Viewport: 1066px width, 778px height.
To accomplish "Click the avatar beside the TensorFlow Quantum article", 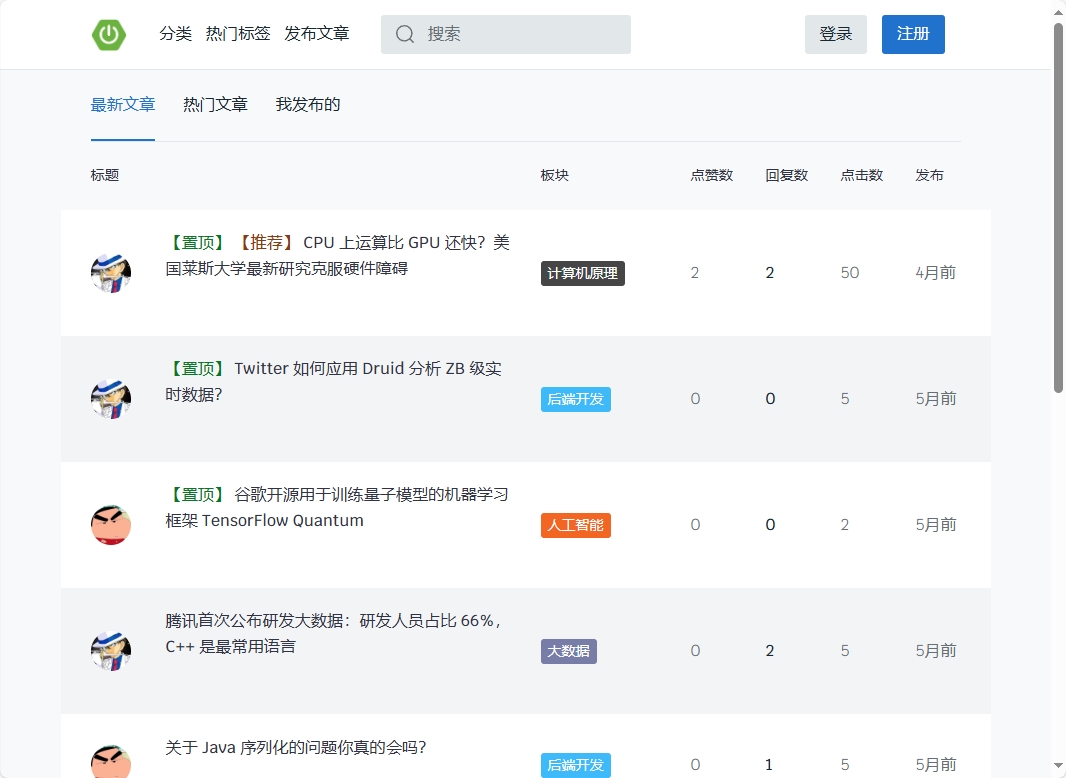I will [110, 525].
